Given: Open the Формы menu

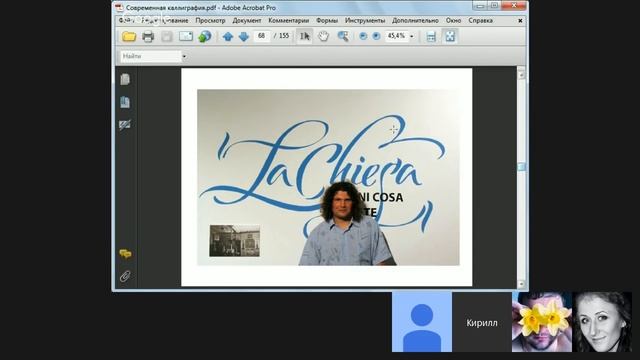Looking at the screenshot, I should (327, 20).
